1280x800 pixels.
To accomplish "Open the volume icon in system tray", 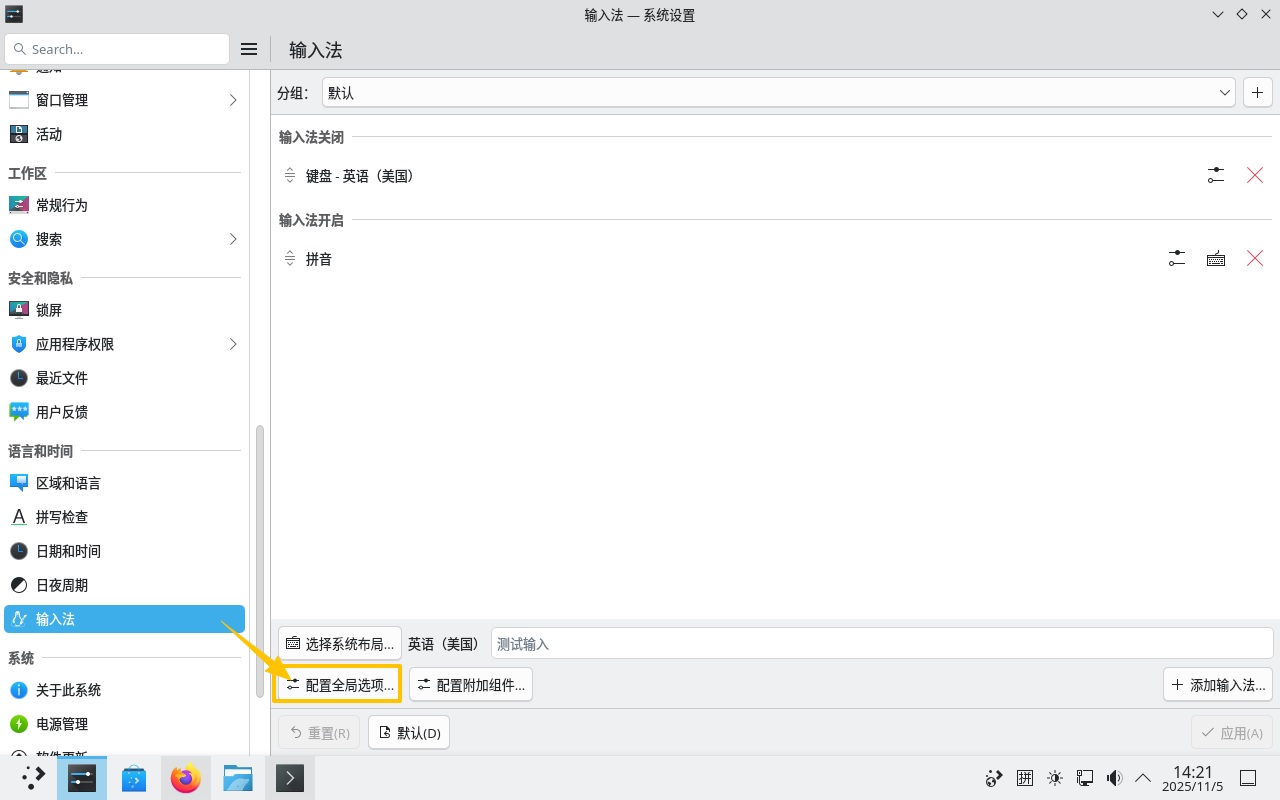I will coord(1114,777).
